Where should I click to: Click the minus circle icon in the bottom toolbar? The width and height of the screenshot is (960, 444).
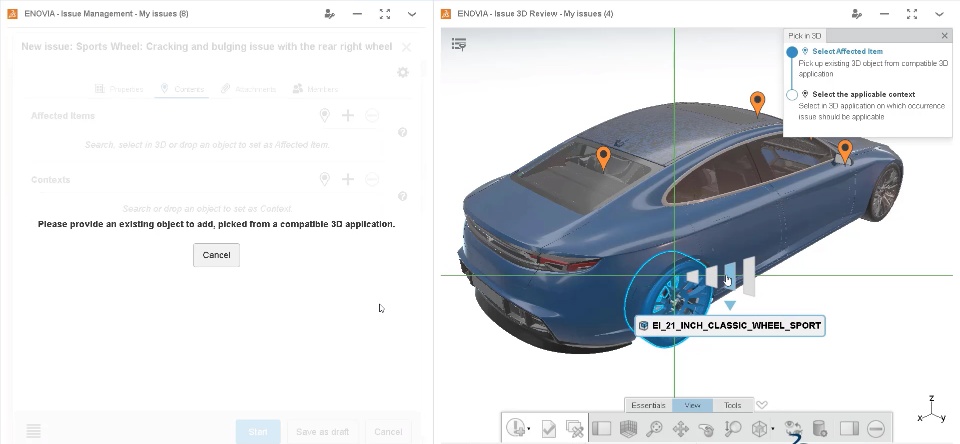point(876,428)
